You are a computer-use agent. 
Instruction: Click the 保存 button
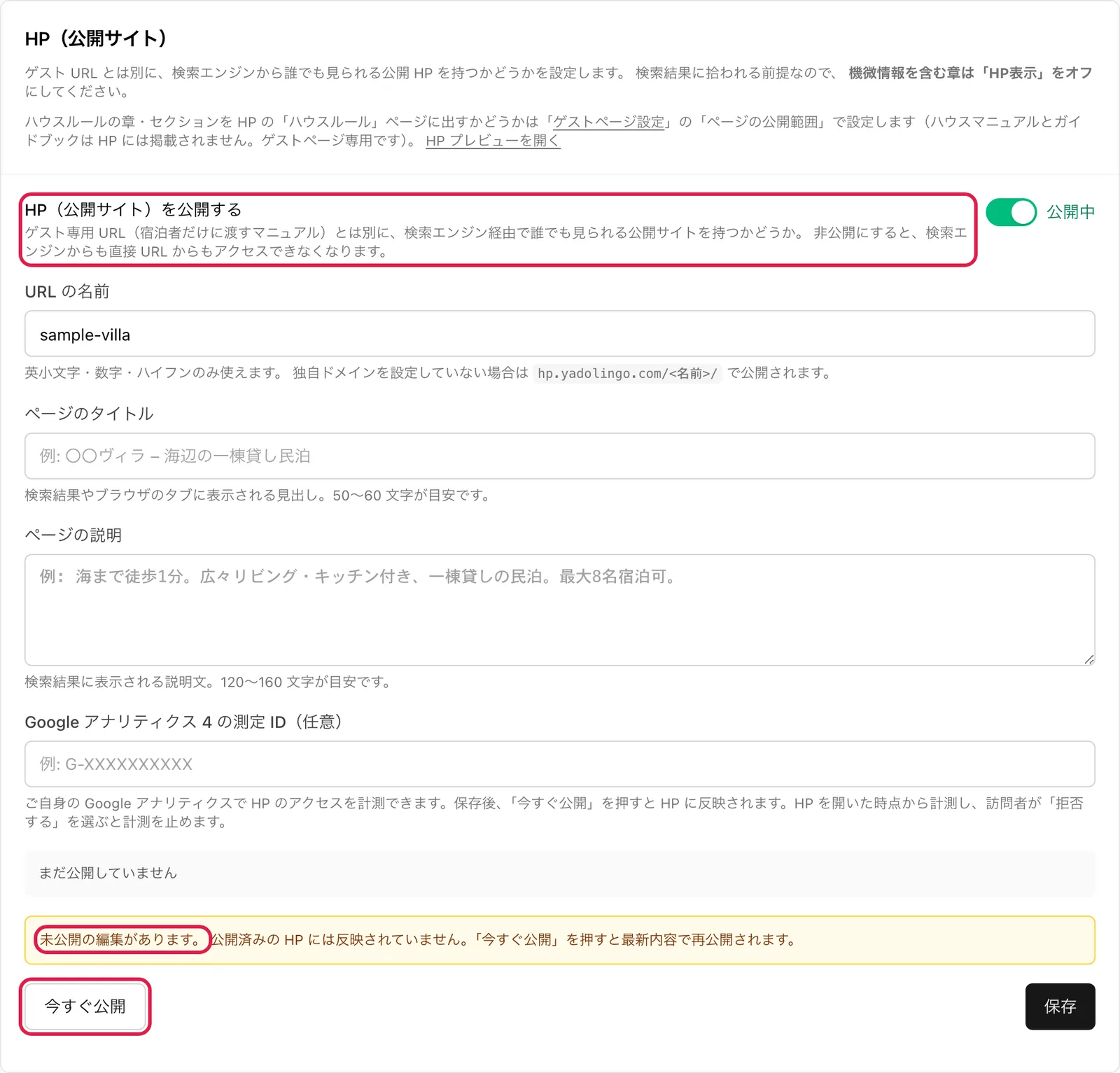(x=1060, y=1007)
